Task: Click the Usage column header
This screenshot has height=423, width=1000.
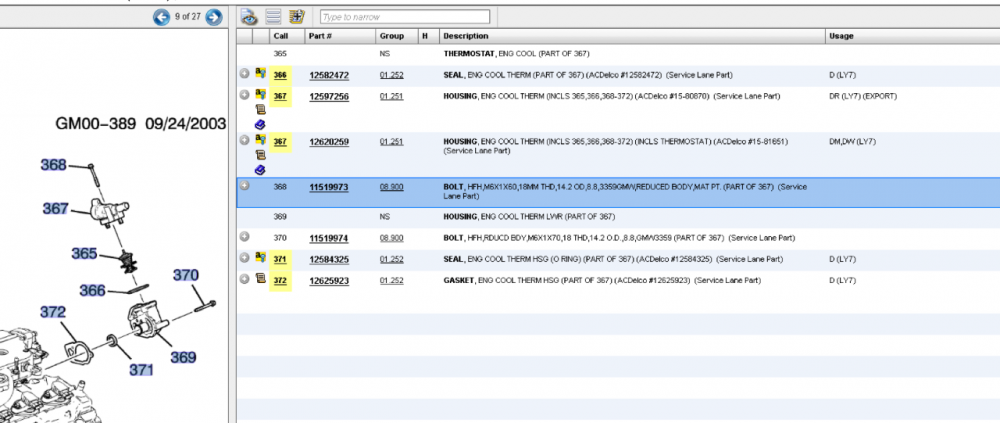Action: pyautogui.click(x=841, y=36)
